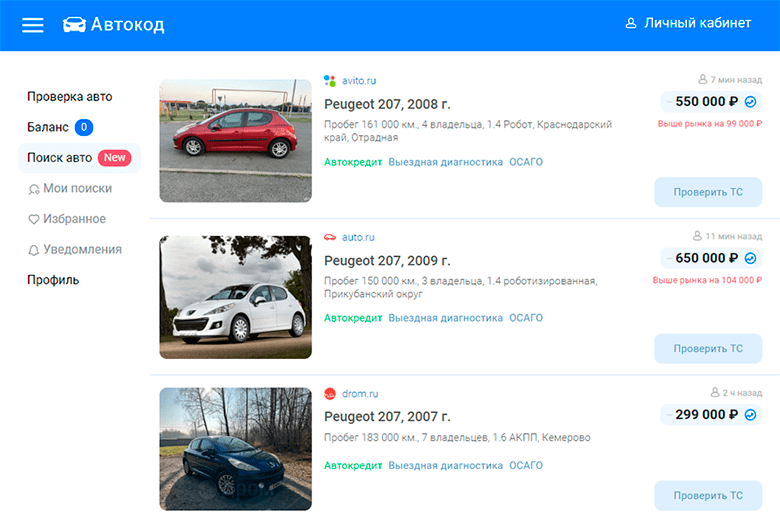The width and height of the screenshot is (780, 527).
Task: Click Автокредит on the 2007 Peugeot listing
Action: point(353,465)
